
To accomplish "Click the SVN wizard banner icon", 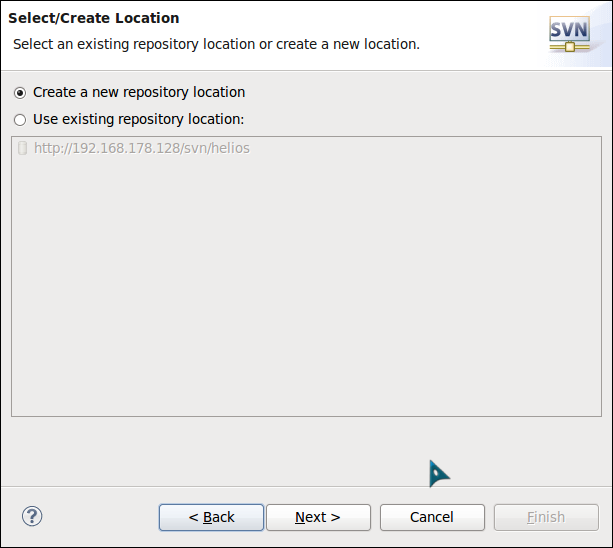I will pyautogui.click(x=570, y=34).
